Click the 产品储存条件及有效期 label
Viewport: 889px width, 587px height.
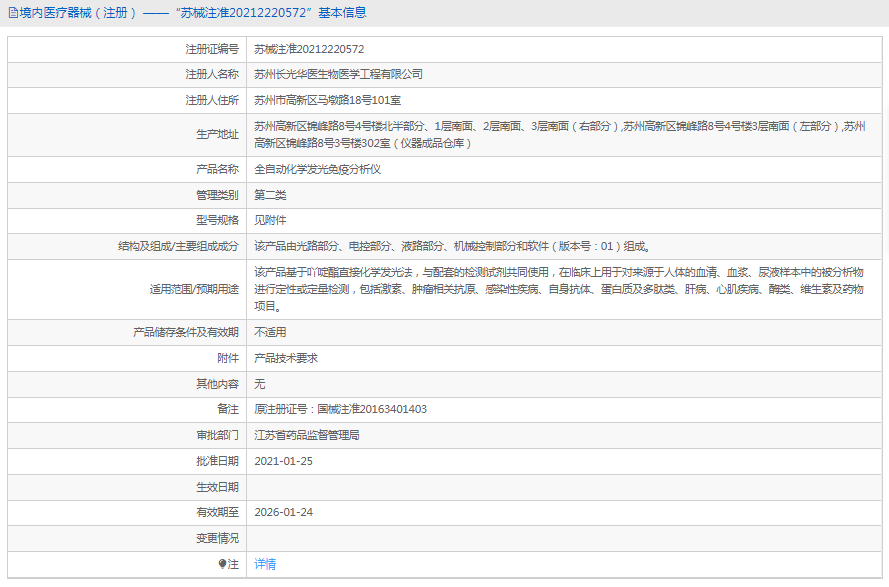(x=186, y=332)
